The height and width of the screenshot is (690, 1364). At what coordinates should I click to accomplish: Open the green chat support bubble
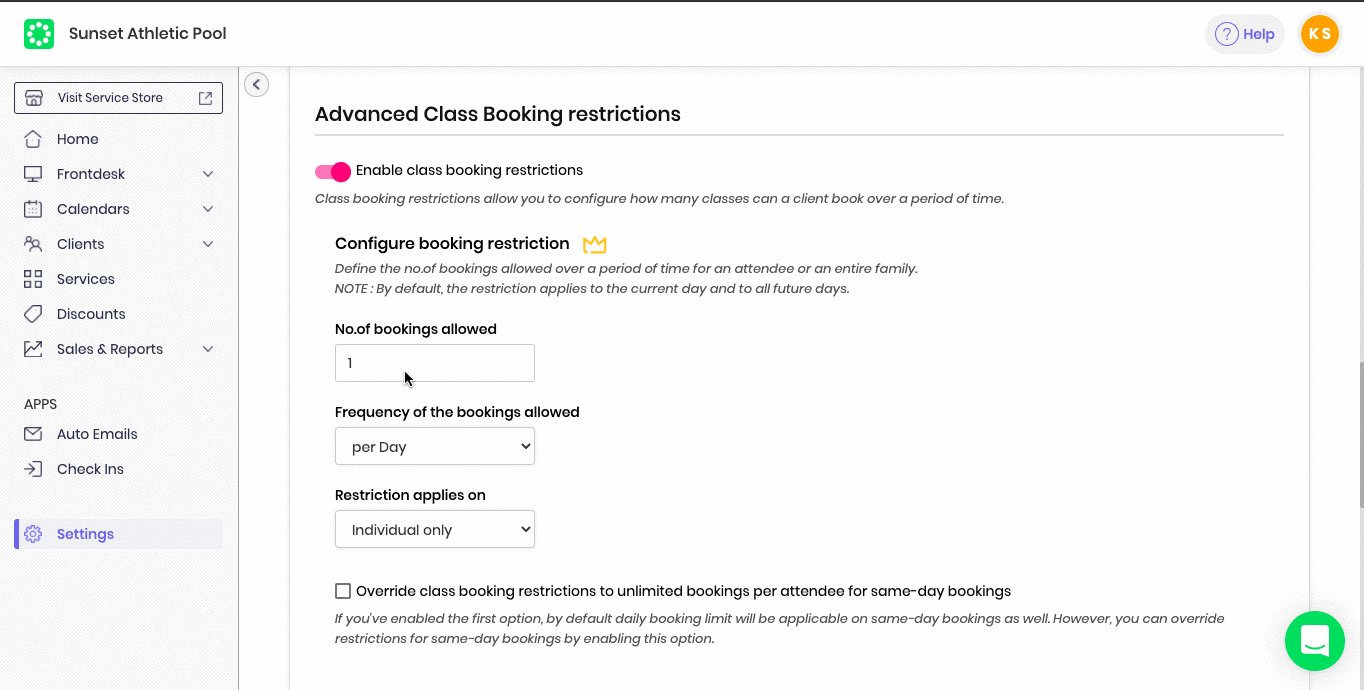coord(1315,641)
